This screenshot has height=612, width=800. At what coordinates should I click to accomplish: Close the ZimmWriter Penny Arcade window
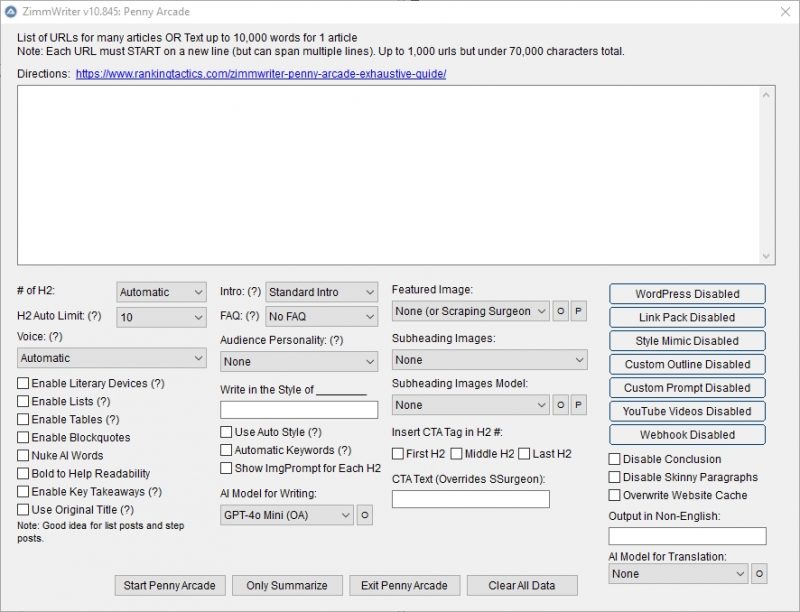pos(783,11)
